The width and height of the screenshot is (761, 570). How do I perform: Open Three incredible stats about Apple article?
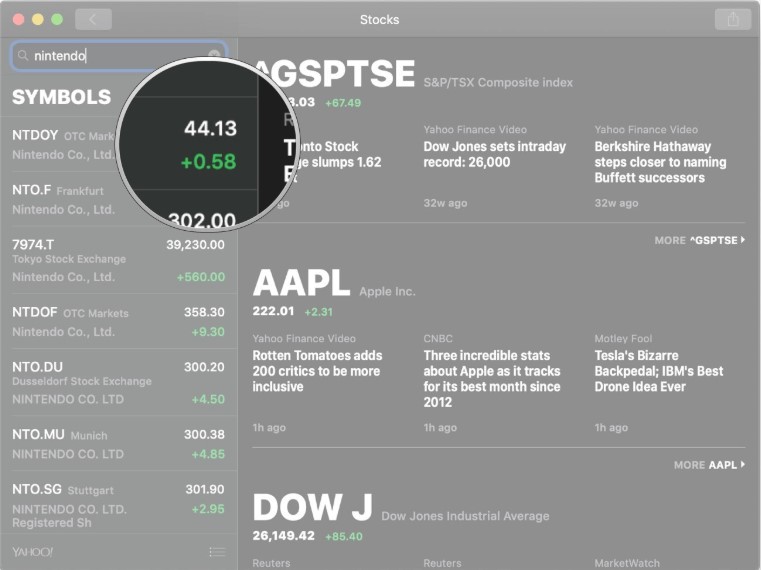(x=492, y=379)
